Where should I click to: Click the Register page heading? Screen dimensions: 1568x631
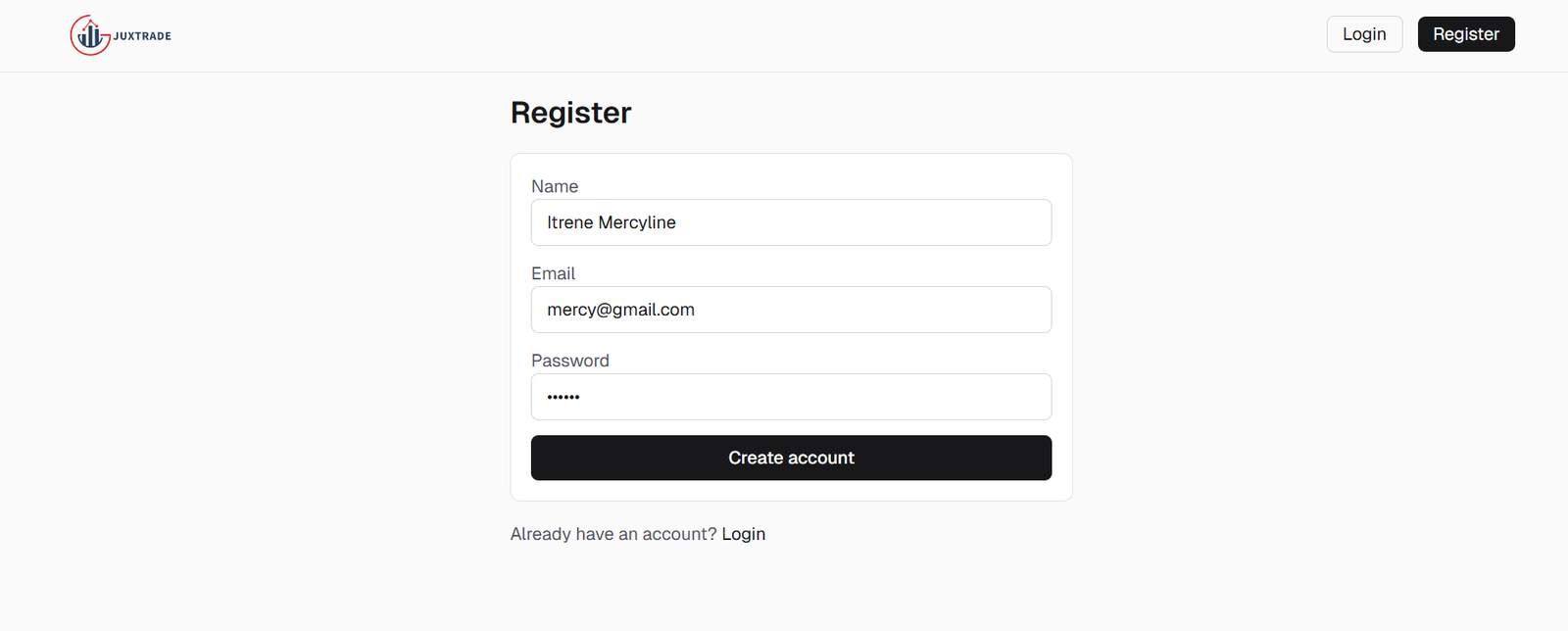pyautogui.click(x=570, y=113)
